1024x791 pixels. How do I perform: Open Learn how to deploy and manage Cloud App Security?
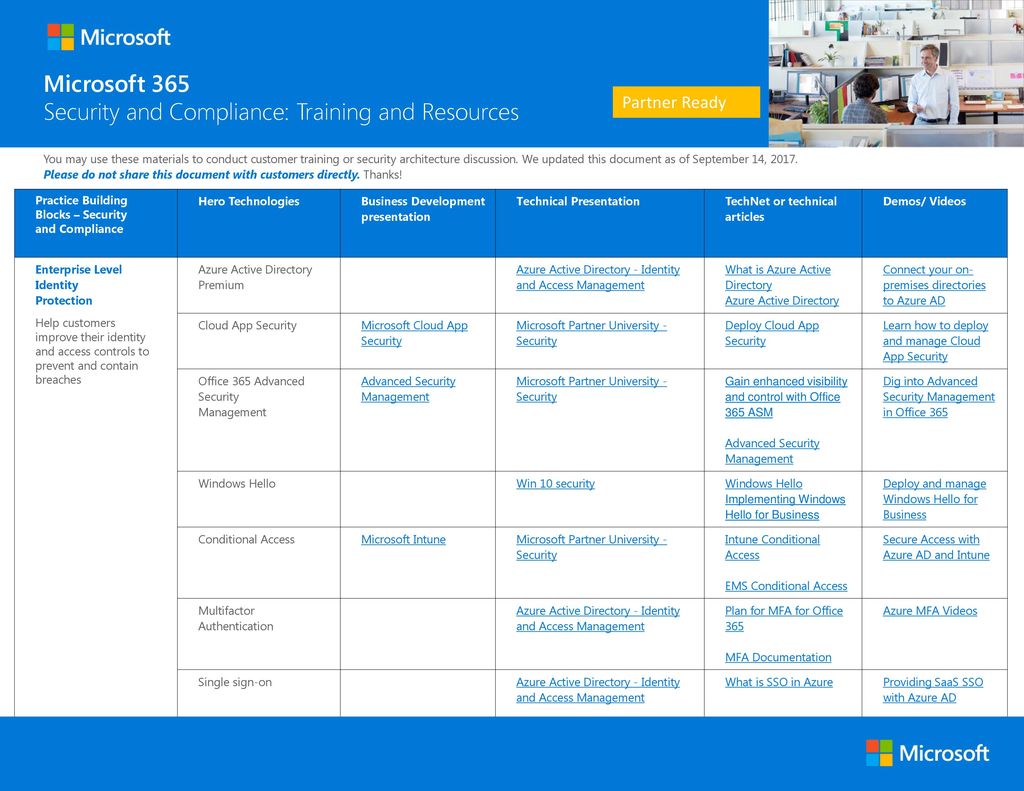tap(935, 341)
